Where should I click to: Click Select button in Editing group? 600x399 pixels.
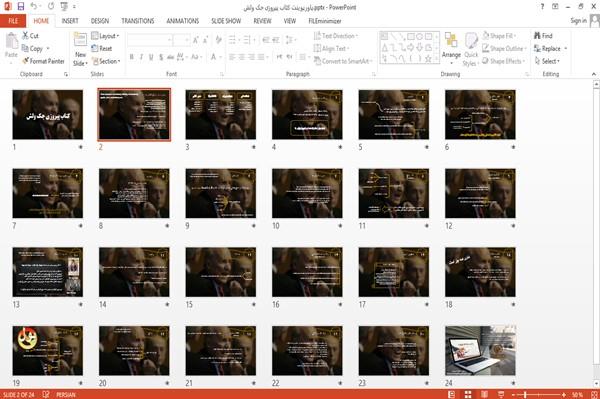pyautogui.click(x=547, y=61)
